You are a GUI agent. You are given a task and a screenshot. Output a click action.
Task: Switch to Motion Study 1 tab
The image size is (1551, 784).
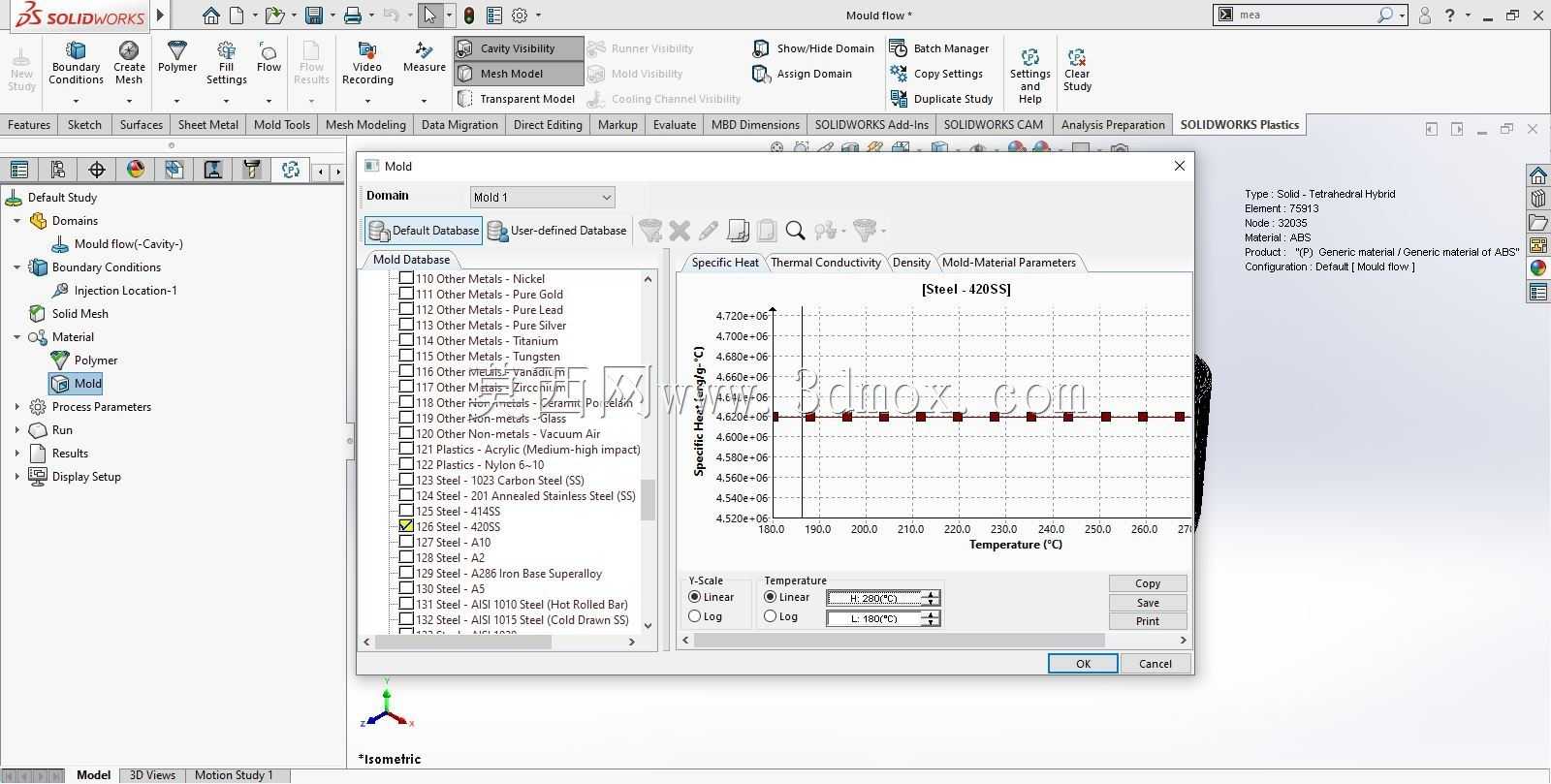coord(234,774)
